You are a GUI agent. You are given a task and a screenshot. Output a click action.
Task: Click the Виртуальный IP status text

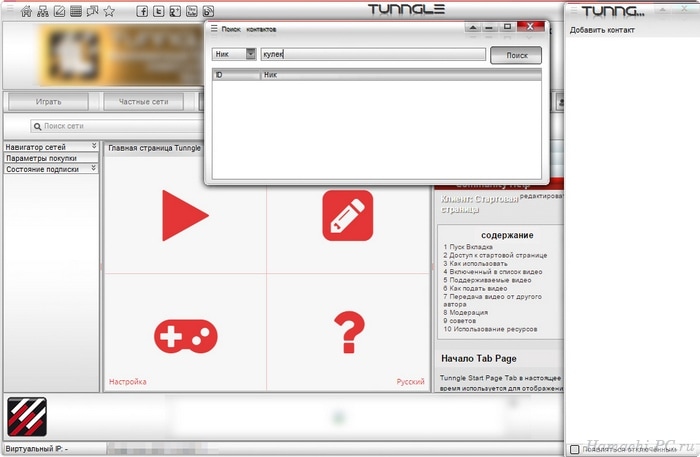click(x=37, y=449)
